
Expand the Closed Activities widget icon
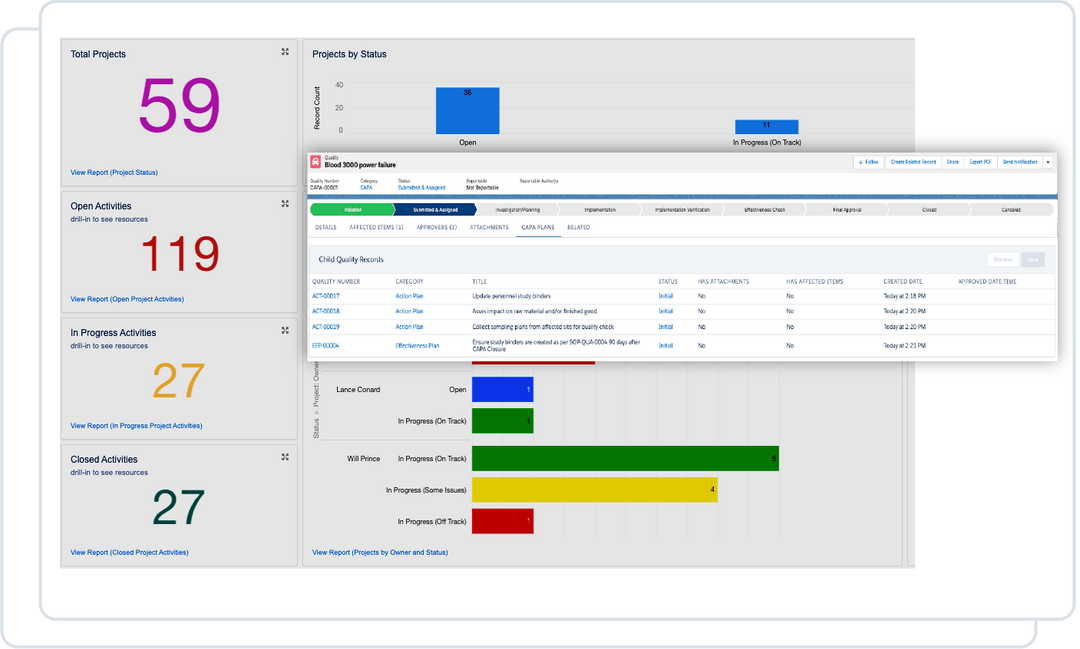(x=286, y=457)
